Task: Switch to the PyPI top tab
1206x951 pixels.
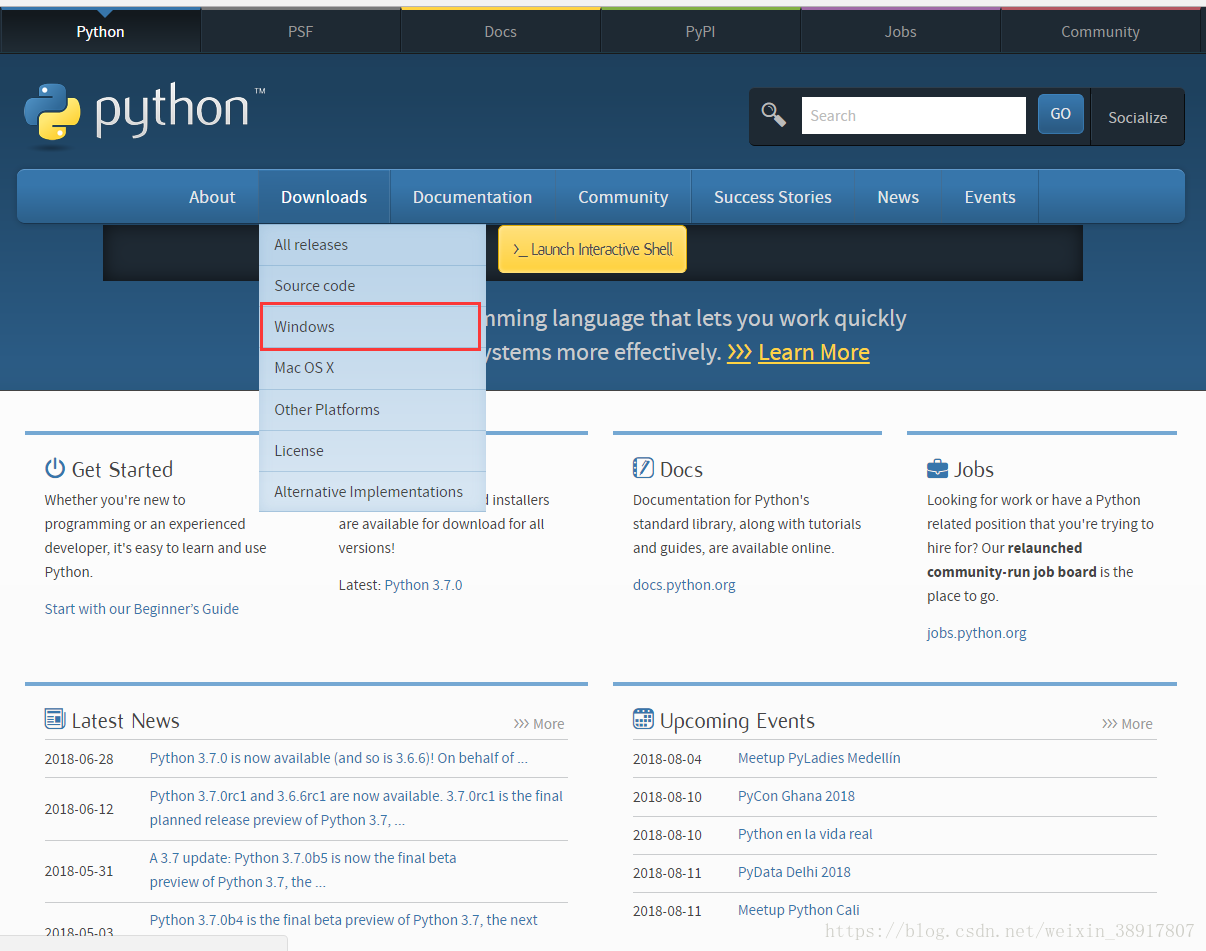Action: click(700, 31)
